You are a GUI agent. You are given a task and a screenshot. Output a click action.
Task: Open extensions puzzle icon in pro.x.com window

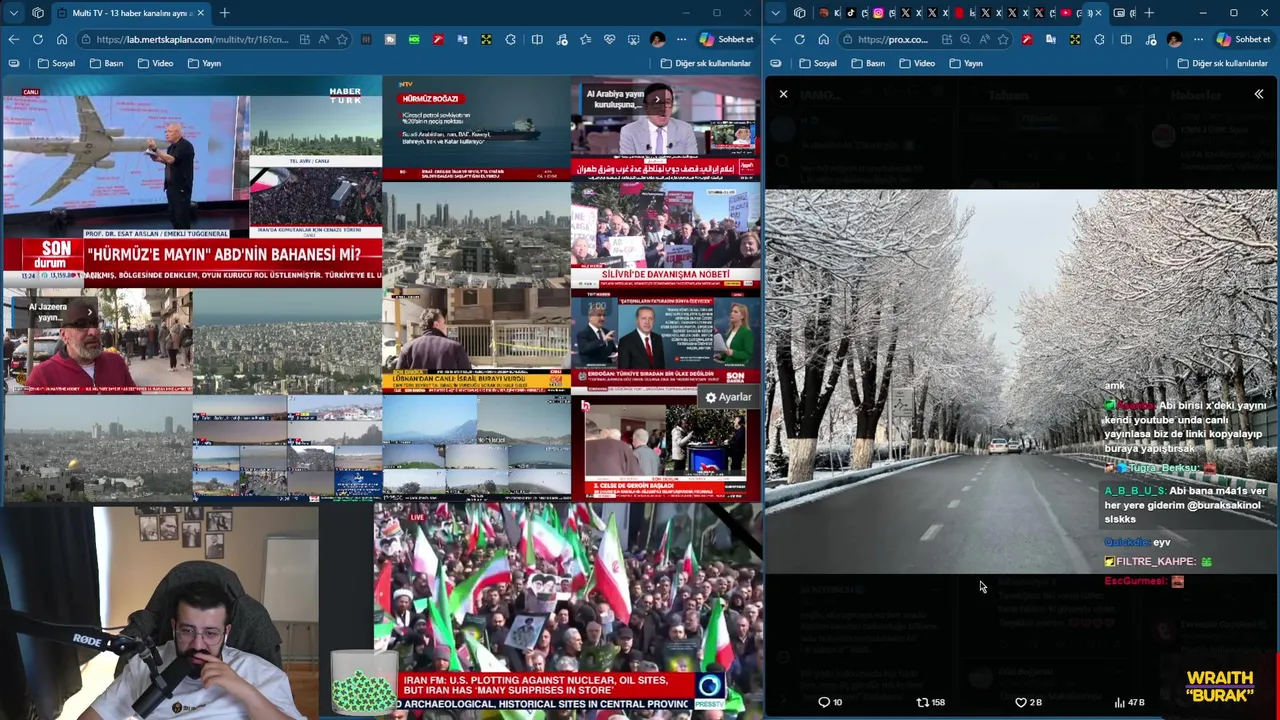click(x=1099, y=39)
